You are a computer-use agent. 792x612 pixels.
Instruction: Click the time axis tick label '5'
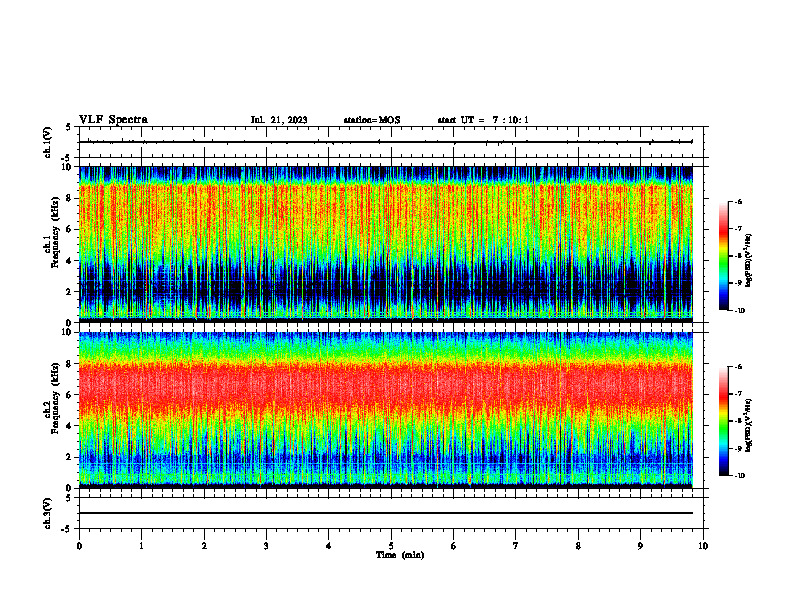click(391, 546)
